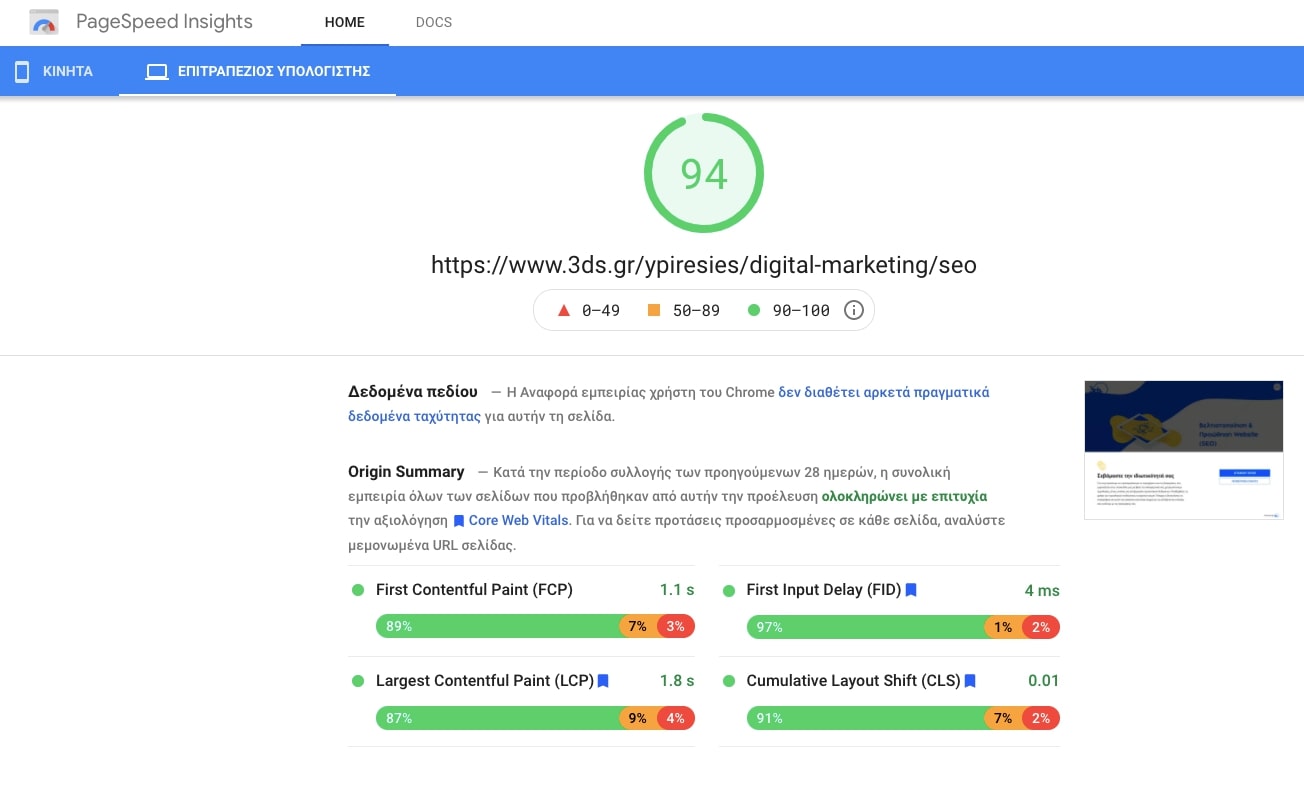The image size is (1304, 786).
Task: Select the ΕΠΙΤΡΑΠΕΖΙΟΣ ΥΠΟΛΟΓΙΣΤΗΣ desktop tab
Action: 258,71
